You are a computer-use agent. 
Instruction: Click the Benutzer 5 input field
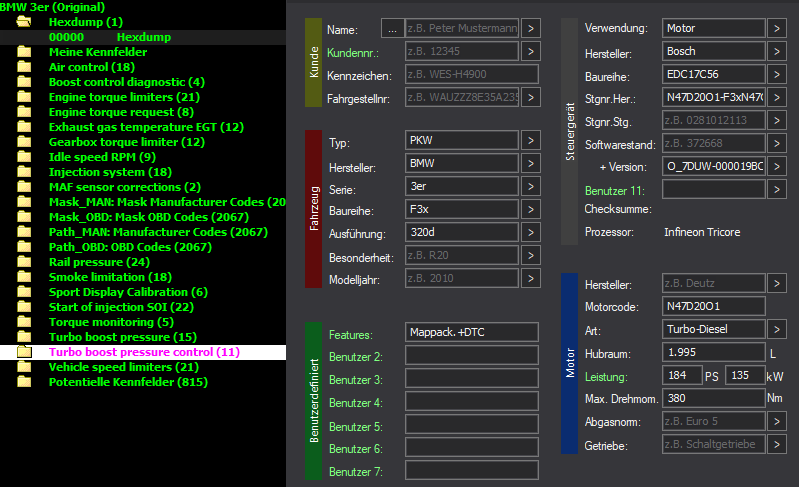[472, 424]
